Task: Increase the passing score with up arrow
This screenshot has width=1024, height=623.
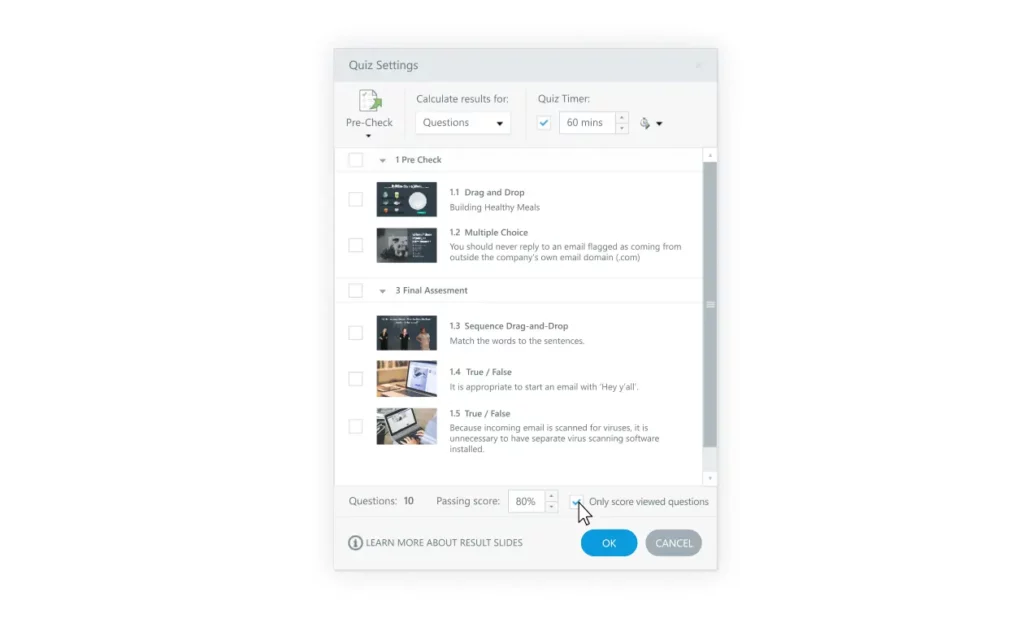Action: point(551,496)
